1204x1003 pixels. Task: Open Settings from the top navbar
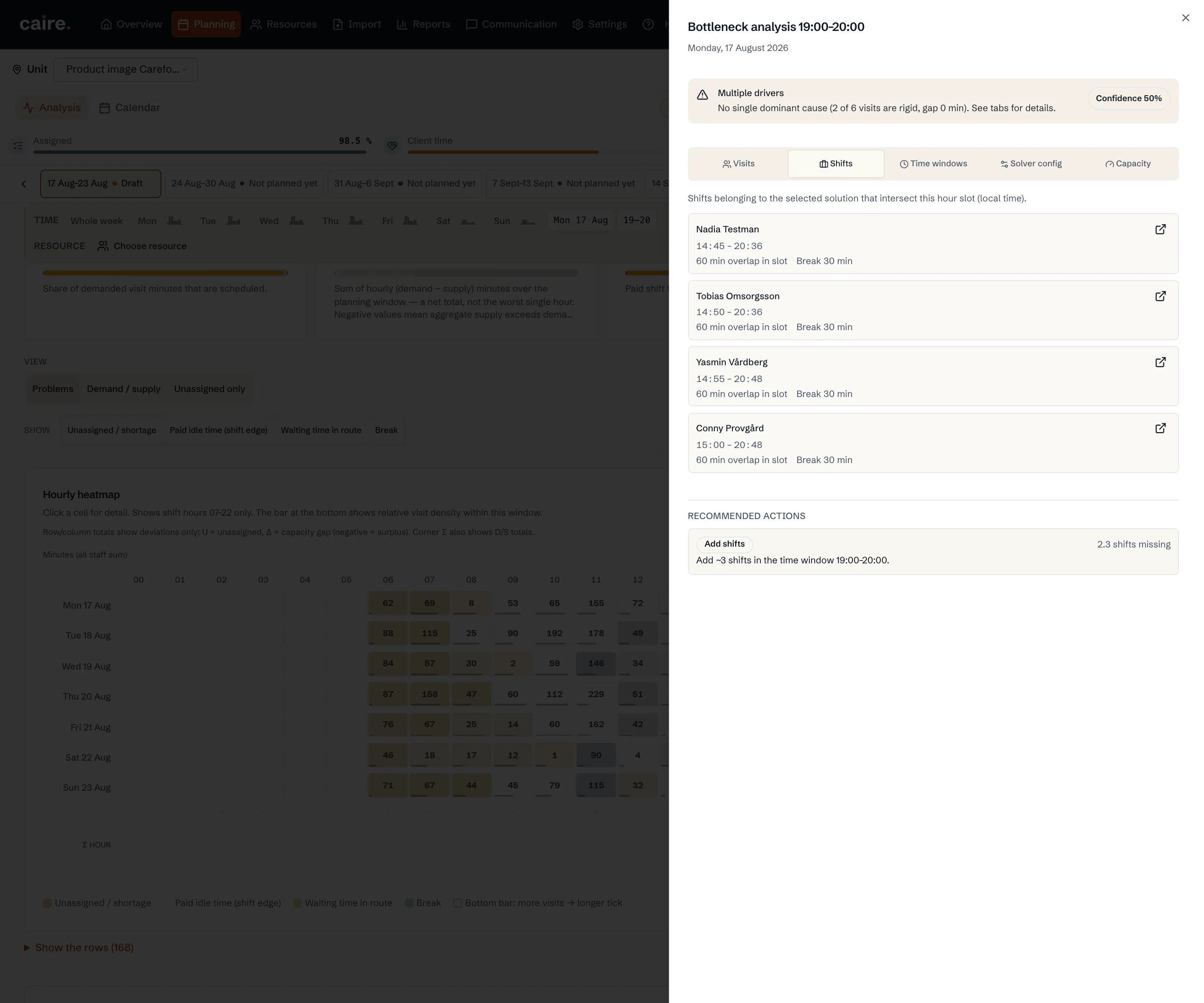[x=600, y=24]
